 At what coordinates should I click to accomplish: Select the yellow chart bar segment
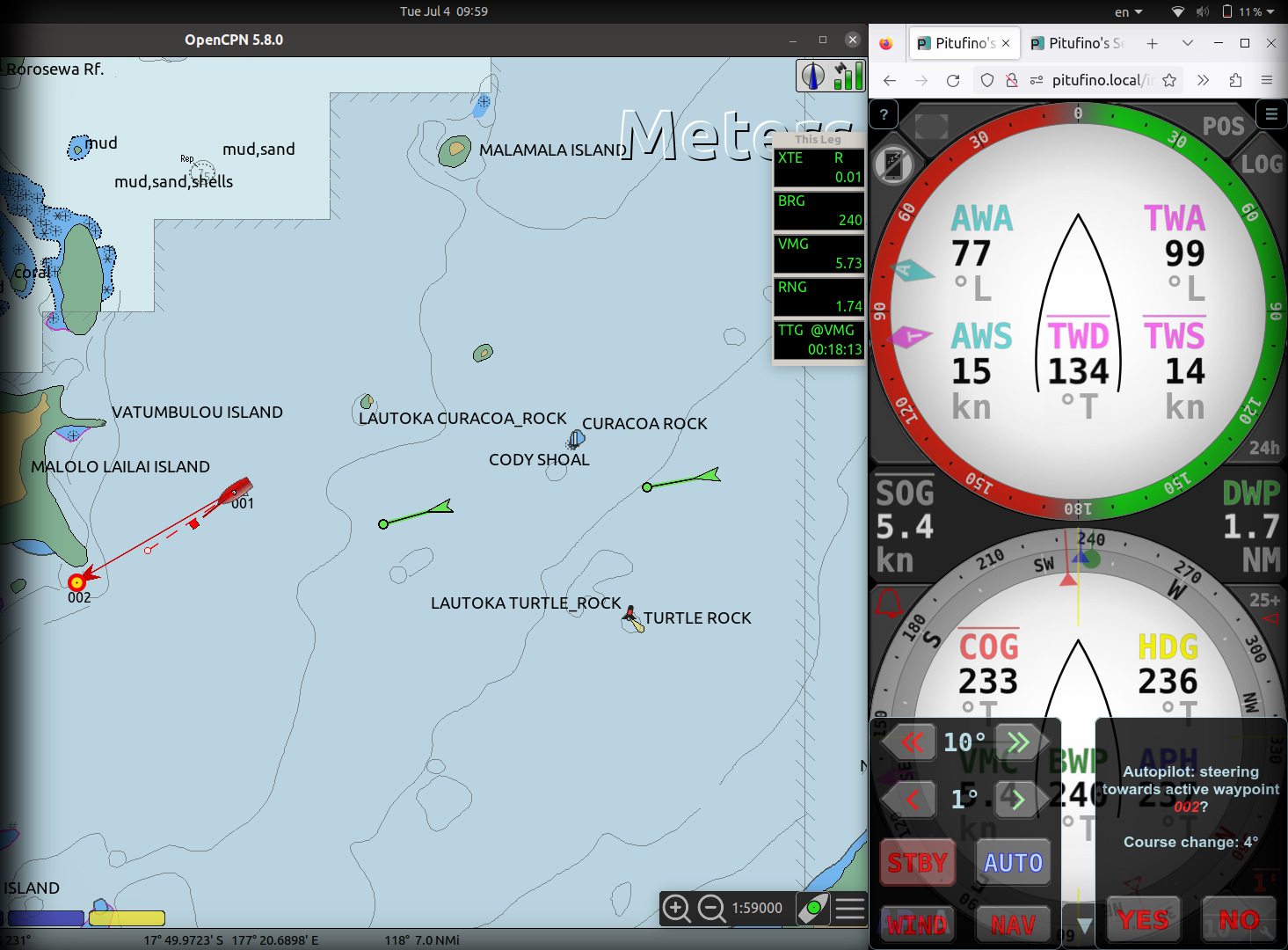click(x=127, y=918)
